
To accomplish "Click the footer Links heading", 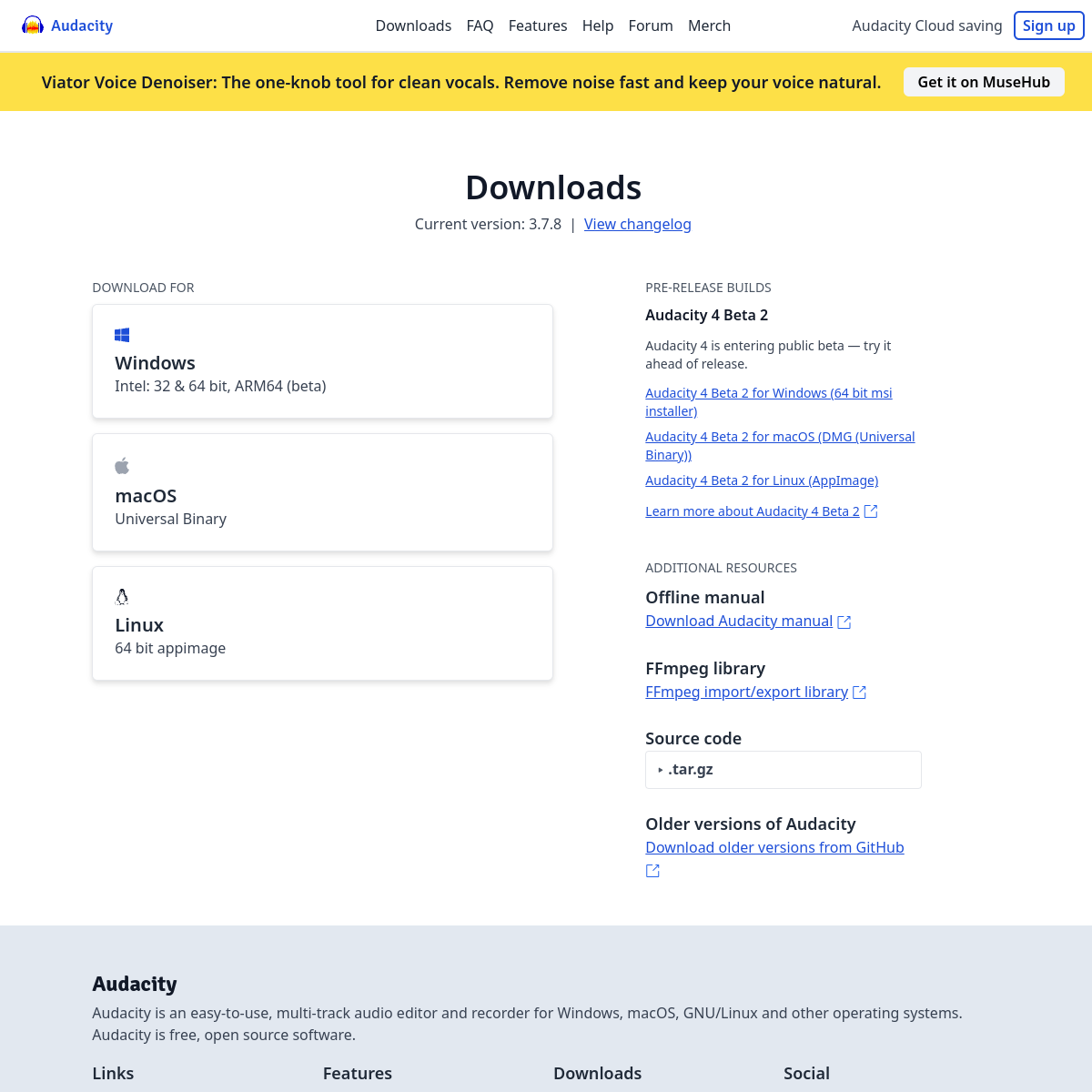I will click(x=113, y=1073).
